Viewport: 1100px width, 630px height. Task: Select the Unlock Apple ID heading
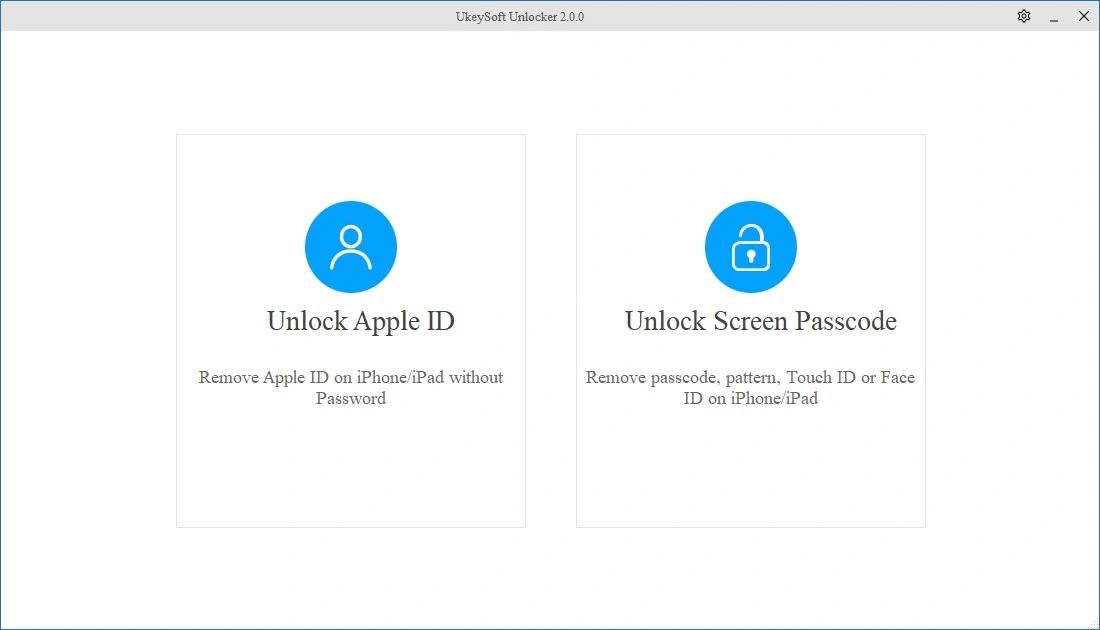(x=361, y=321)
